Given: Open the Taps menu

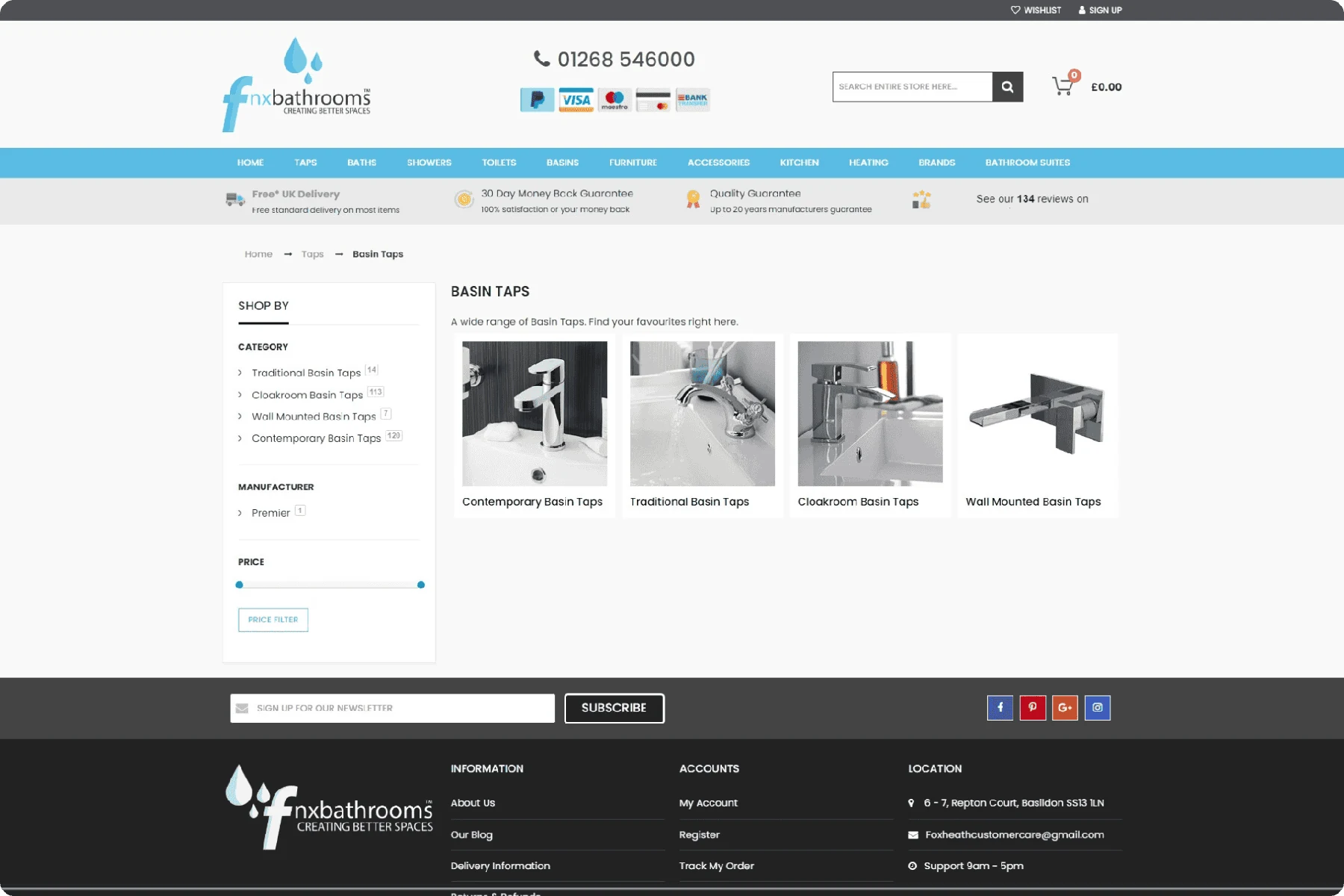Looking at the screenshot, I should click(x=305, y=163).
